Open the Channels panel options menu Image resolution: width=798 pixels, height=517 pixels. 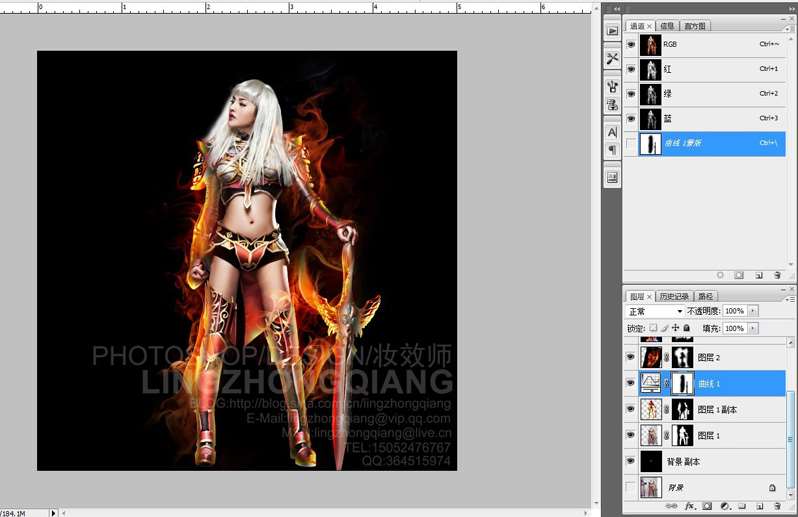tap(788, 28)
